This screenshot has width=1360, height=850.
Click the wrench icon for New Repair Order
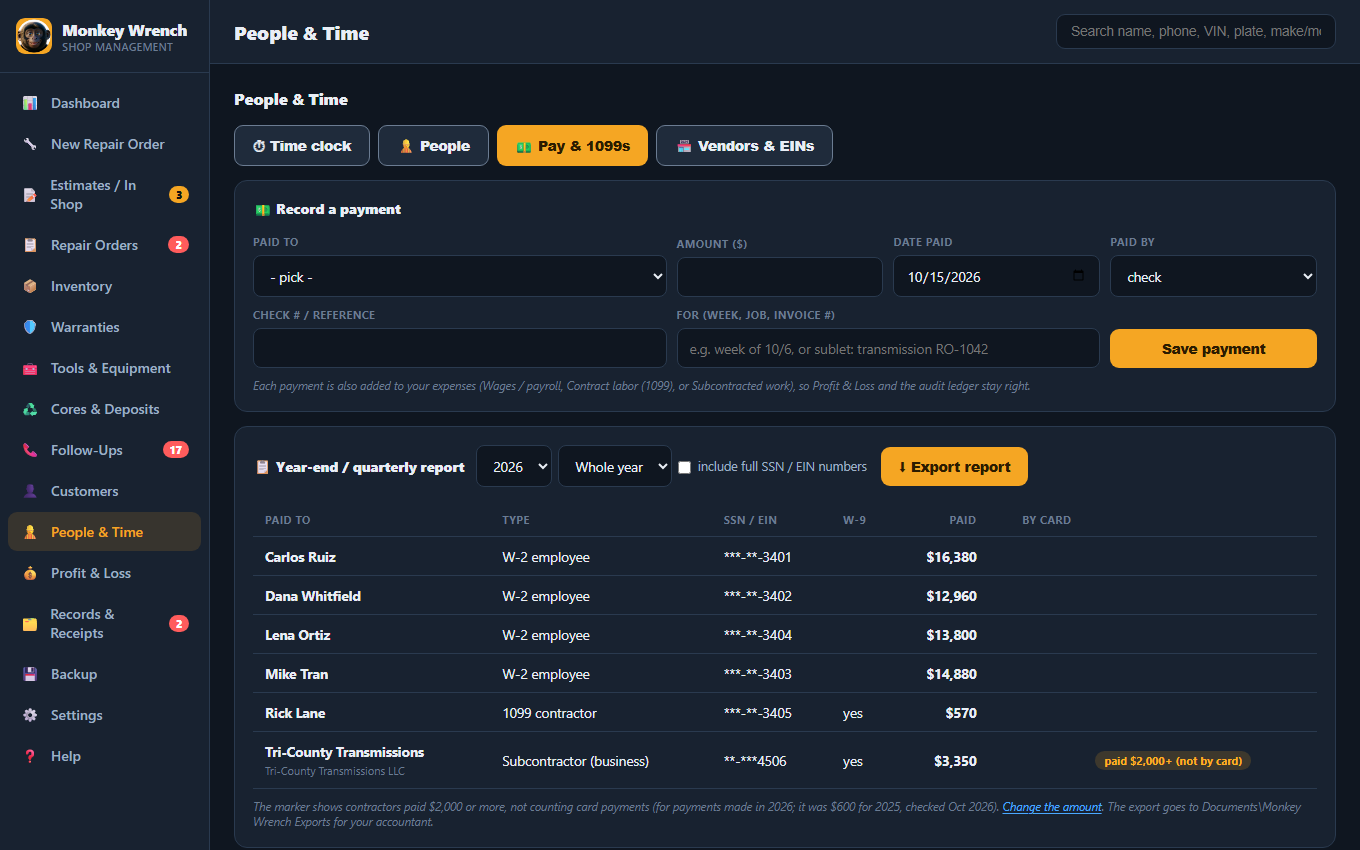click(x=30, y=144)
